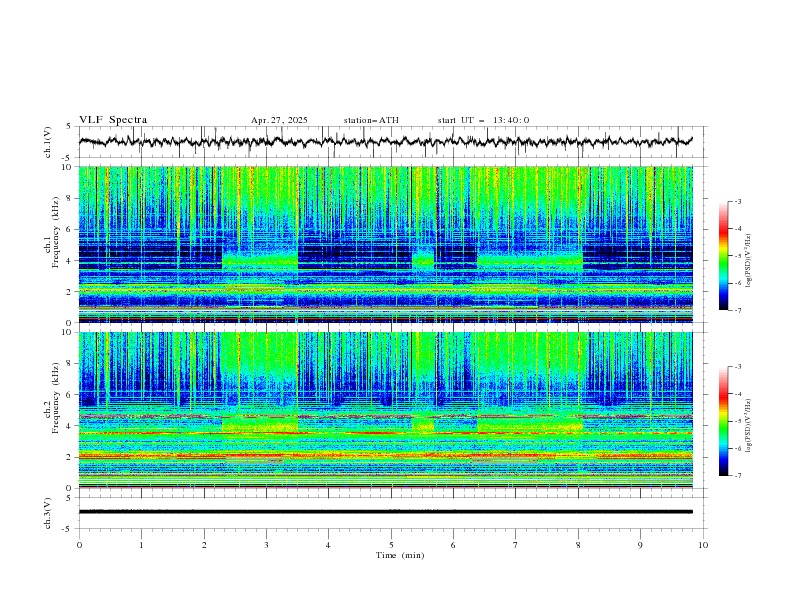Click the time axis tick label '10'
This screenshot has height=612, width=792.
pyautogui.click(x=703, y=545)
